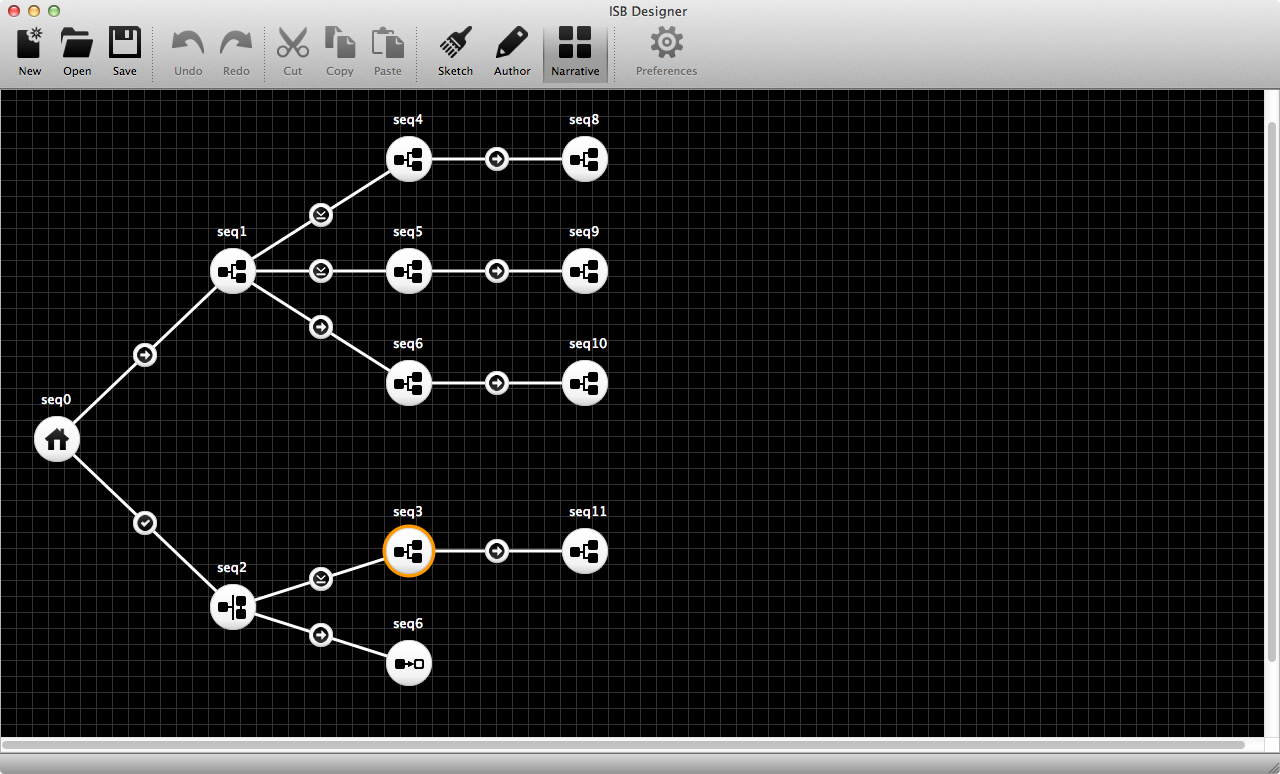Click transition marker between seq1 and seq4
The height and width of the screenshot is (774, 1280).
(320, 215)
